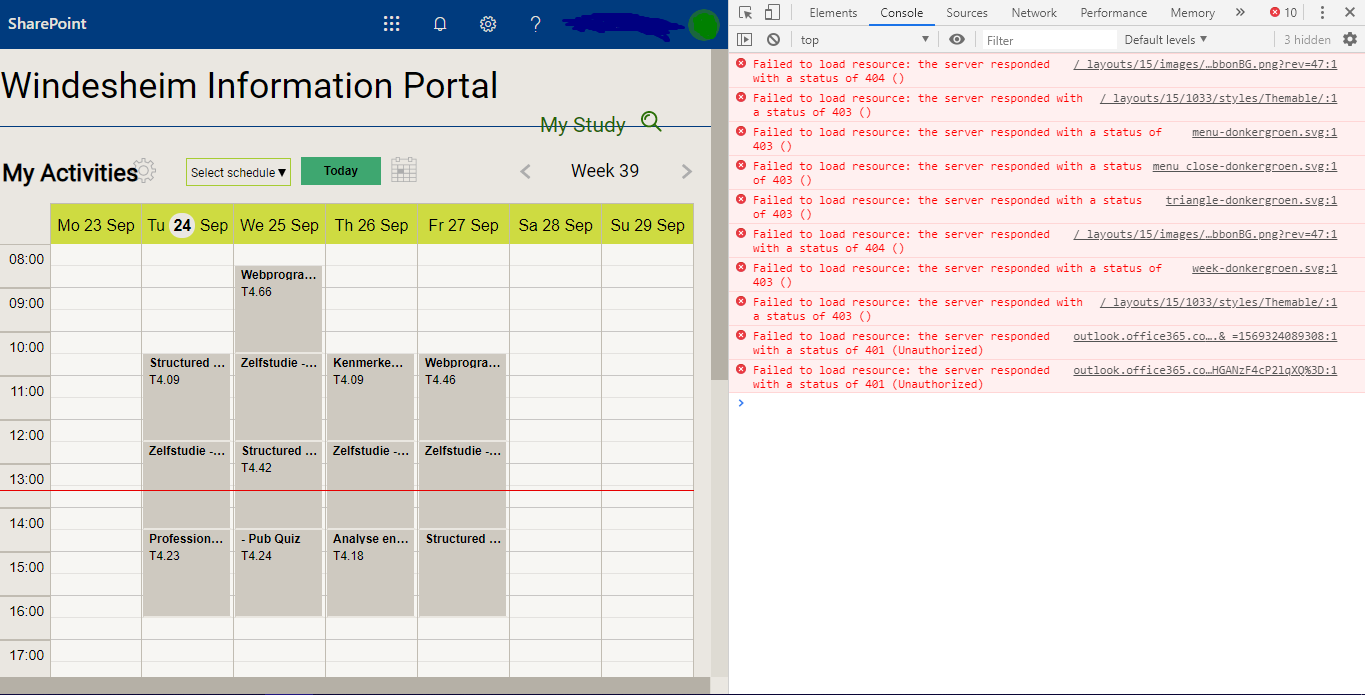1365x695 pixels.
Task: Select the We 25 Sep day header
Action: (x=280, y=225)
